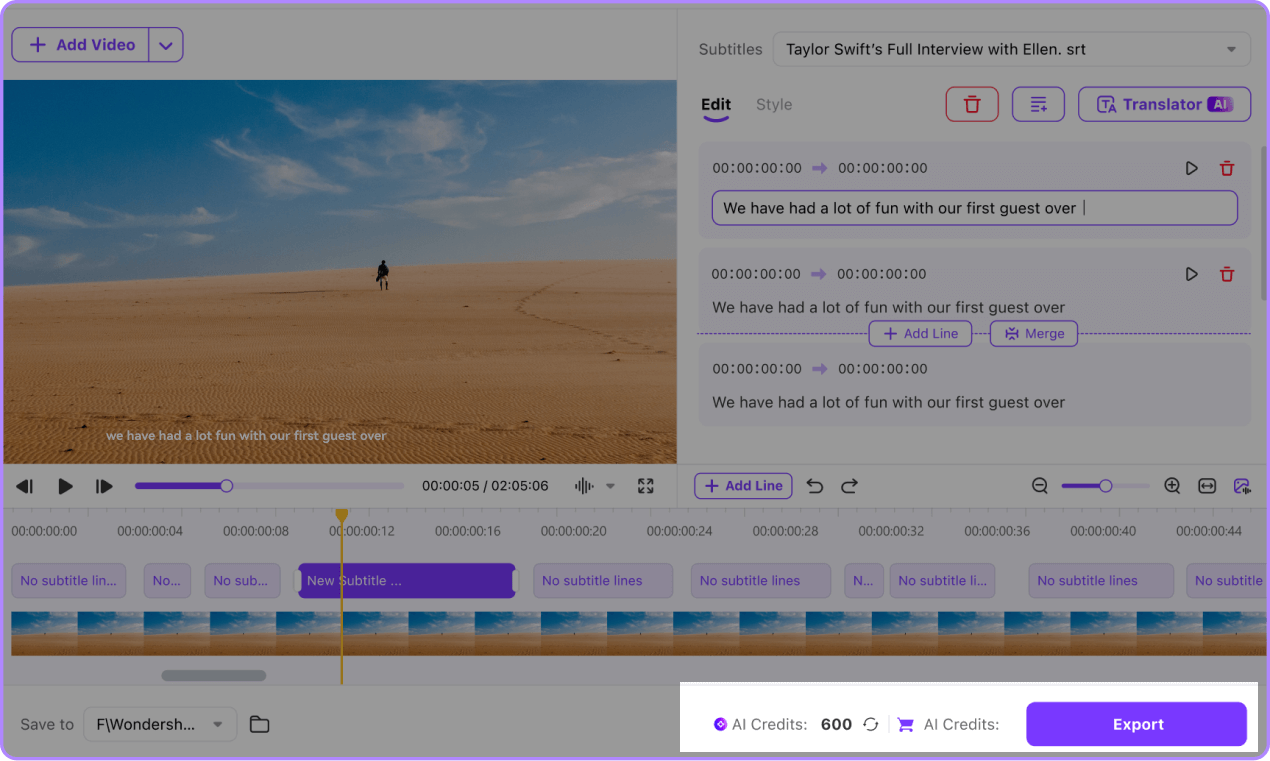The height and width of the screenshot is (761, 1270).
Task: Click the fit-timeline-to-window icon
Action: coord(1206,486)
